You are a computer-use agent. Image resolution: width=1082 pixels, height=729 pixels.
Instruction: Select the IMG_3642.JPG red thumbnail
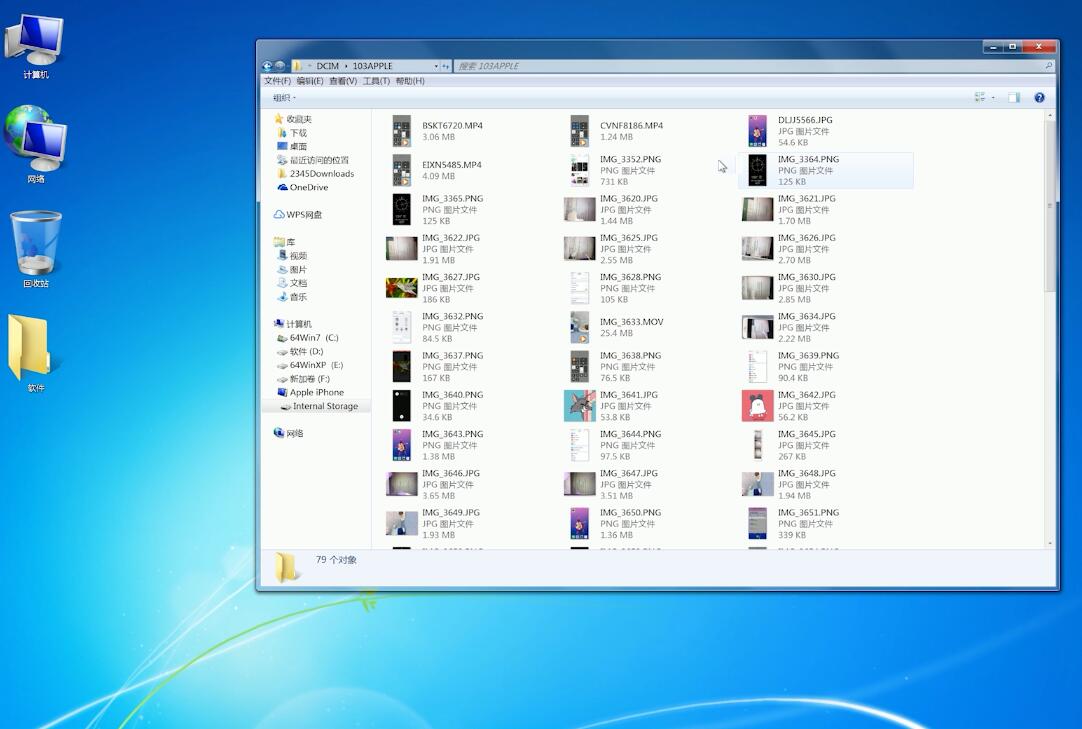tap(758, 406)
